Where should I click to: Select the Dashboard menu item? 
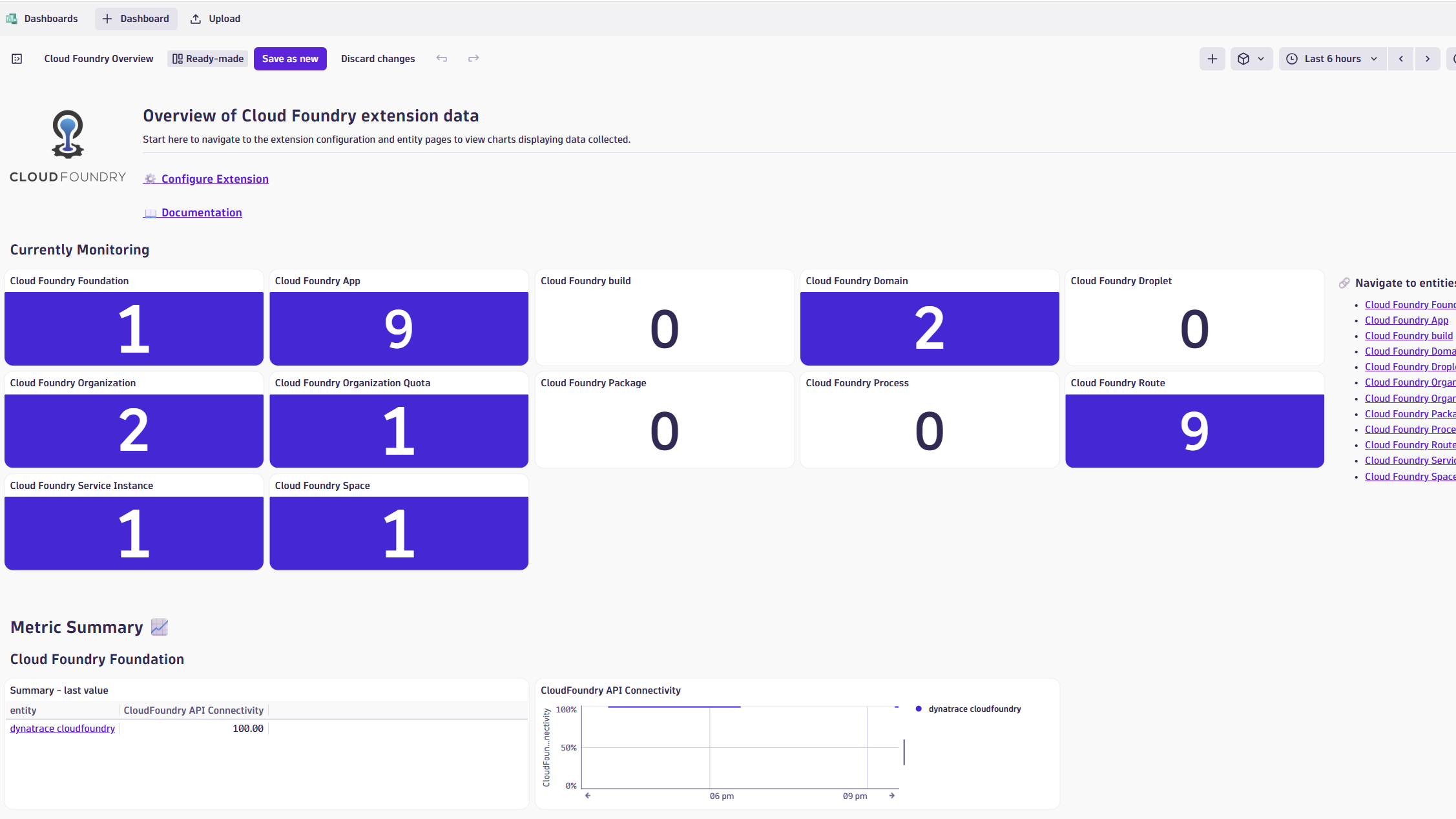coord(136,19)
